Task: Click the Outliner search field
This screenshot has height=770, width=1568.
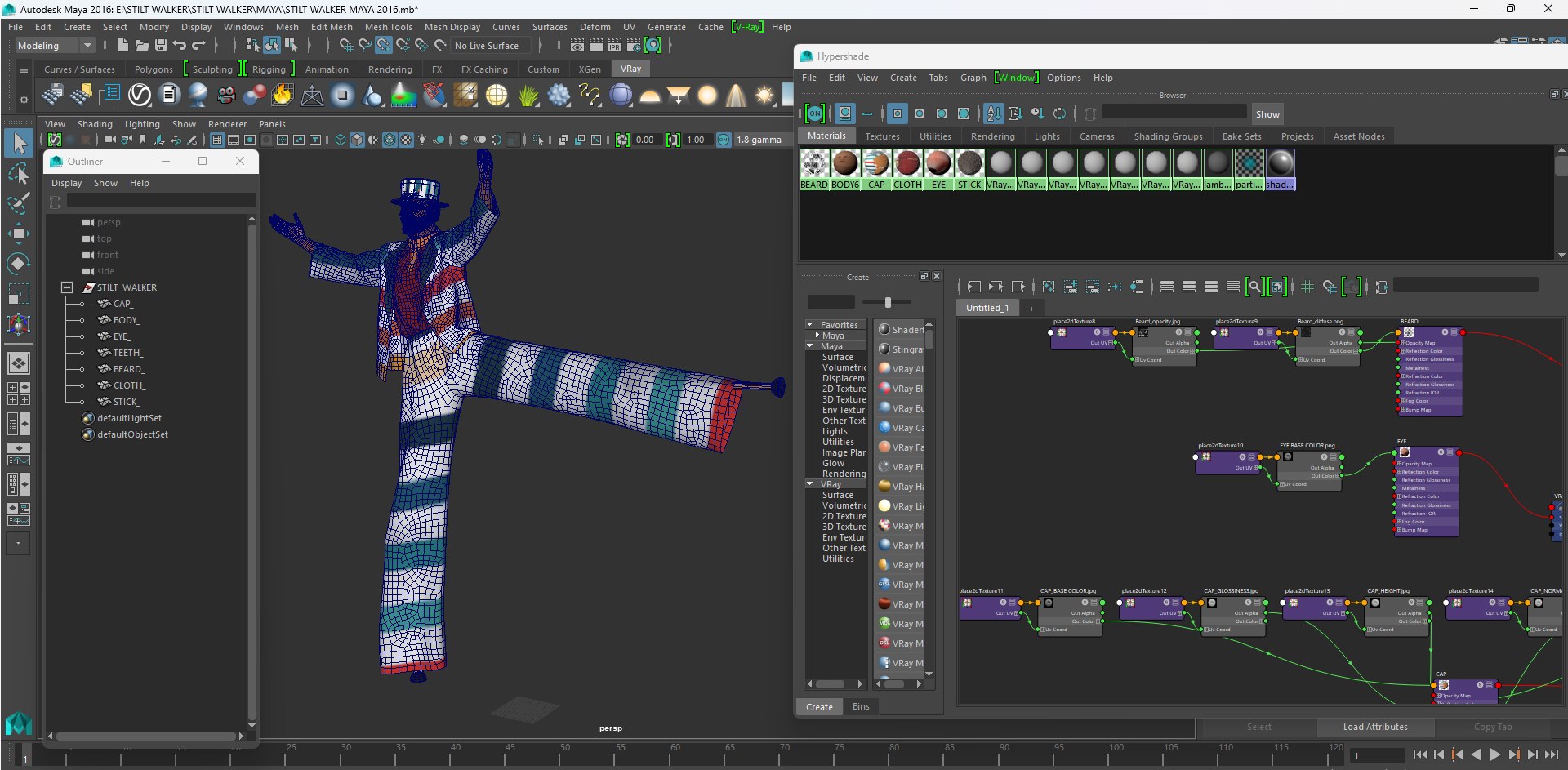Action: [x=161, y=201]
